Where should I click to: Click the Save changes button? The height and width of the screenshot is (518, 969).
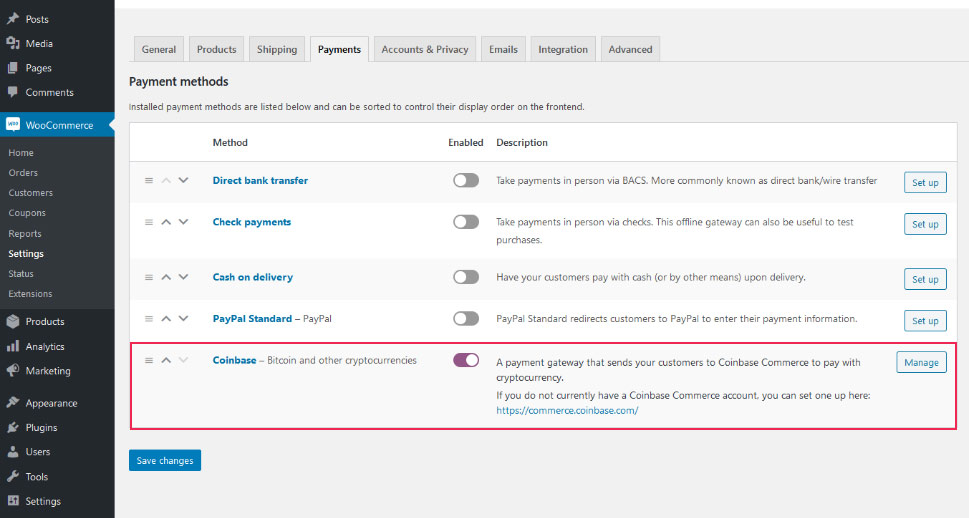165,460
